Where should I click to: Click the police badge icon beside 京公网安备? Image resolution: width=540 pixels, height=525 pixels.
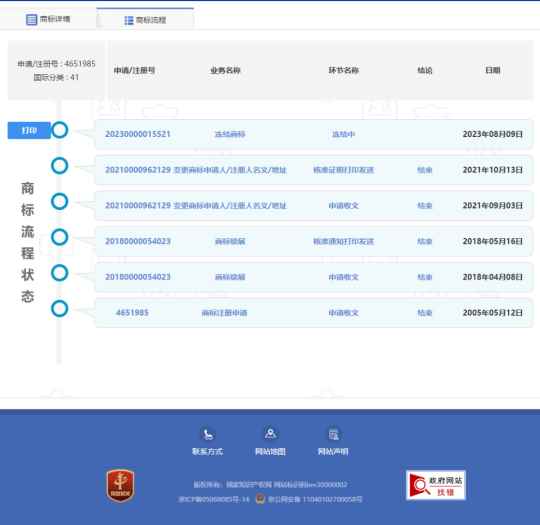click(x=260, y=498)
